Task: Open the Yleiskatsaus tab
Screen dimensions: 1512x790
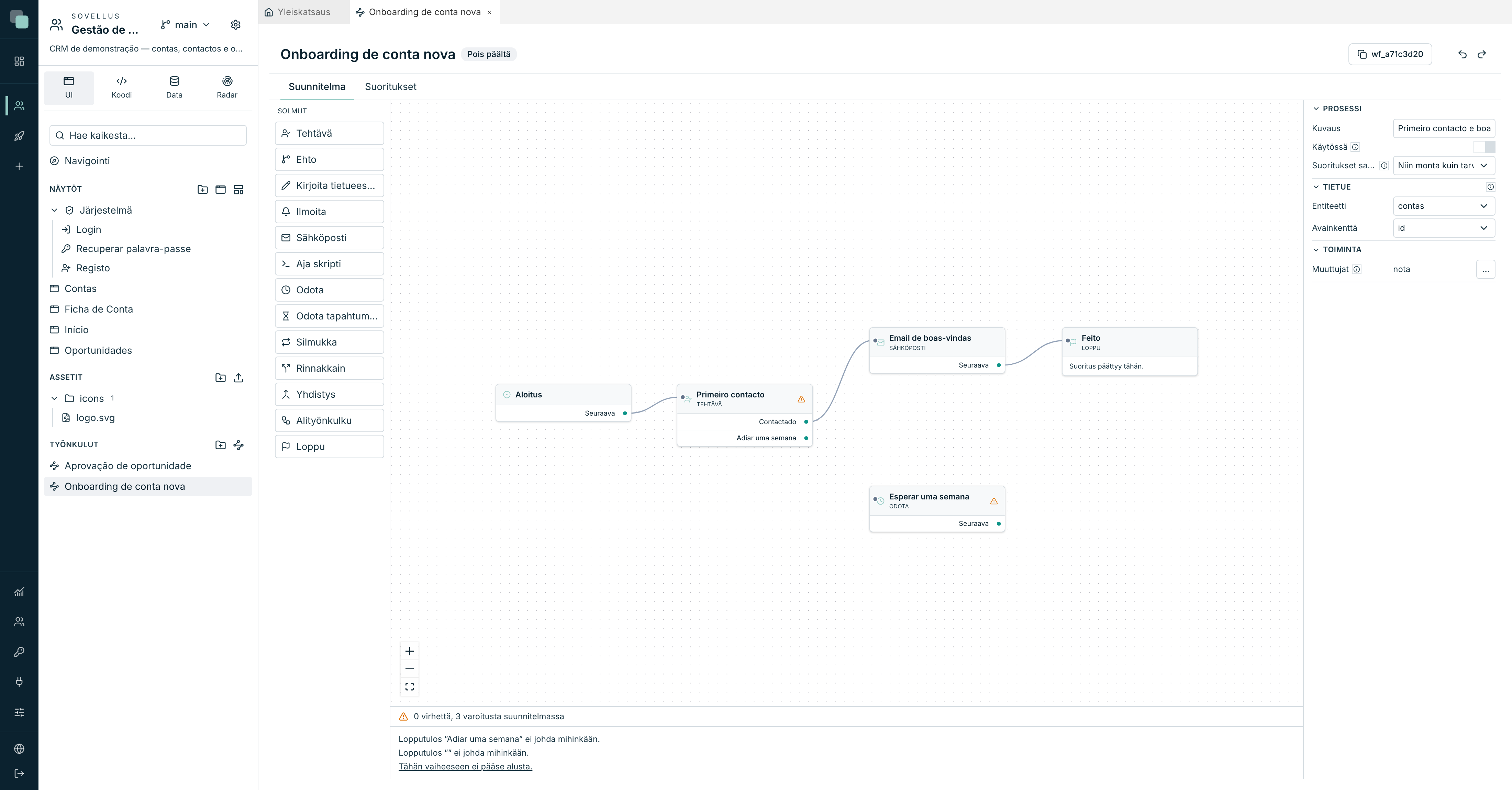Action: (298, 12)
